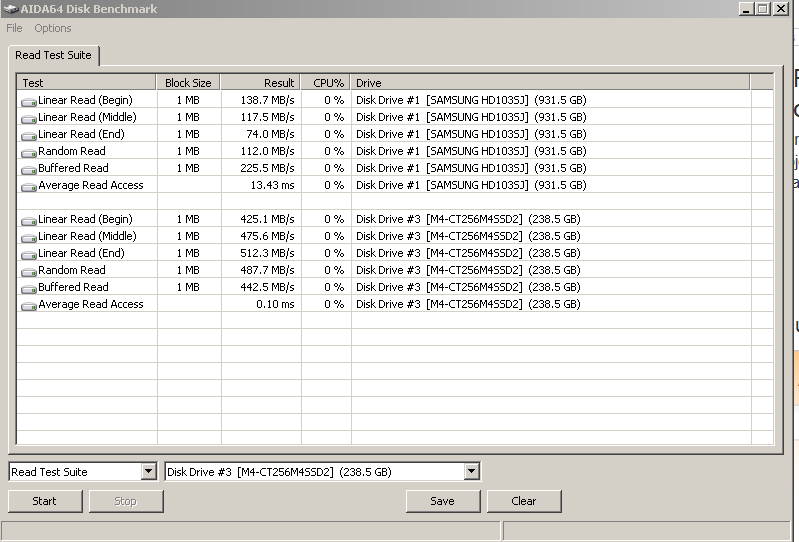This screenshot has width=799, height=542.
Task: Select the 13.43 ms access time value
Action: (272, 185)
